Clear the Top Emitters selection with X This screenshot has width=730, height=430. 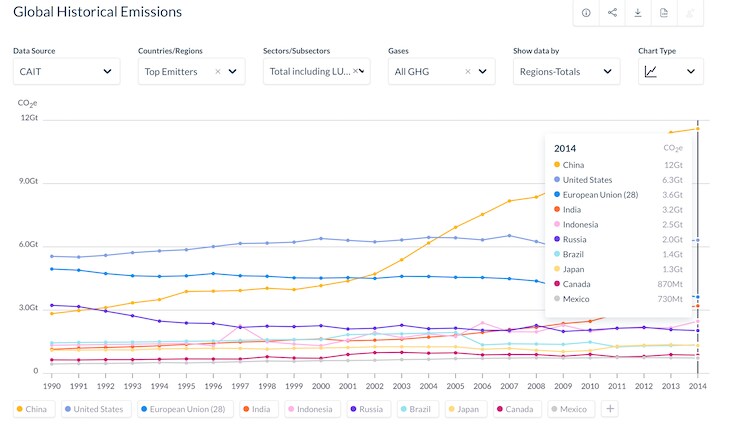(217, 72)
